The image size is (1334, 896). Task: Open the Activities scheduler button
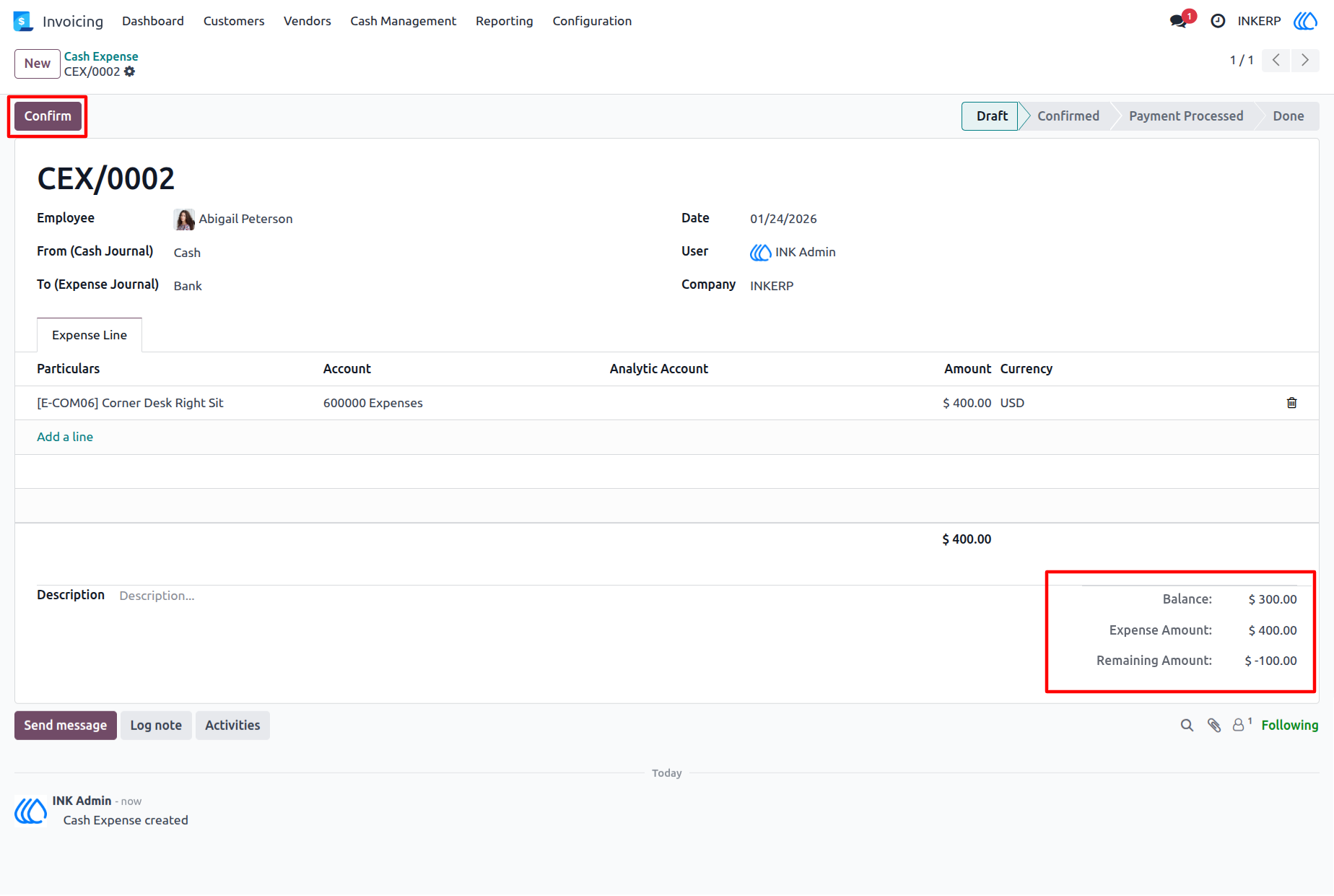pyautogui.click(x=232, y=725)
